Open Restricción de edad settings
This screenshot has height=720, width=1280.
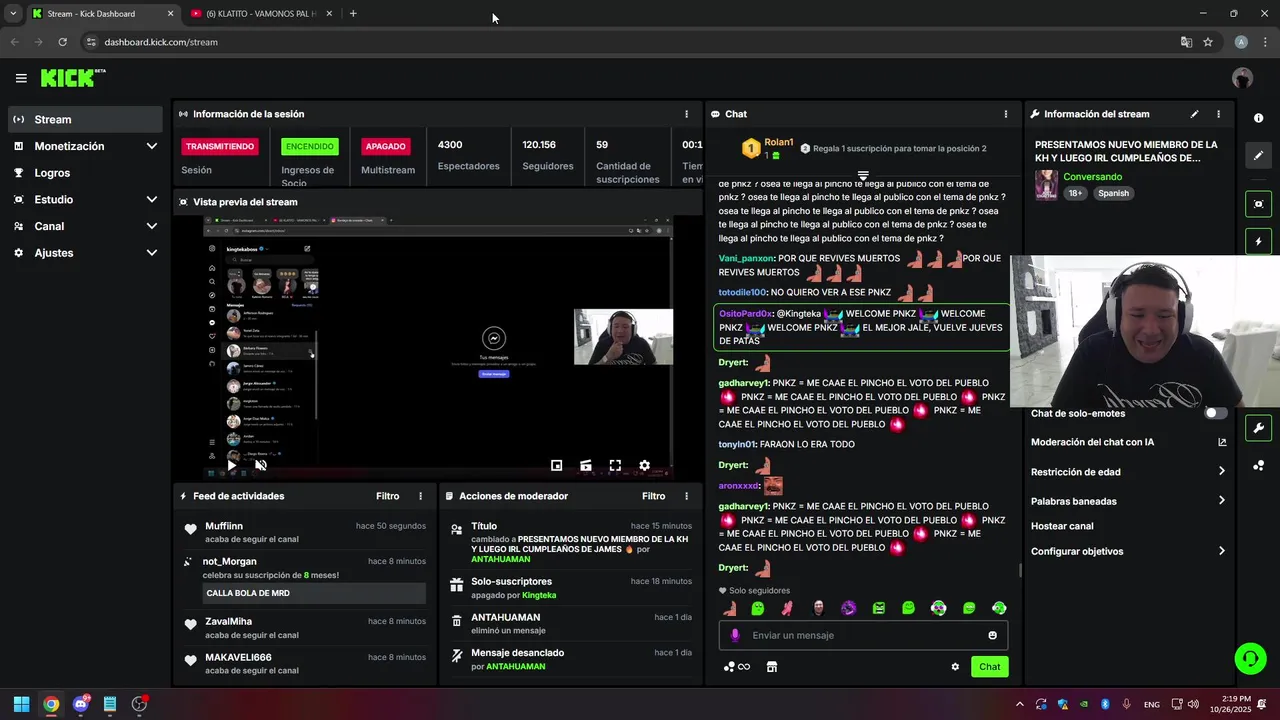tap(1128, 472)
